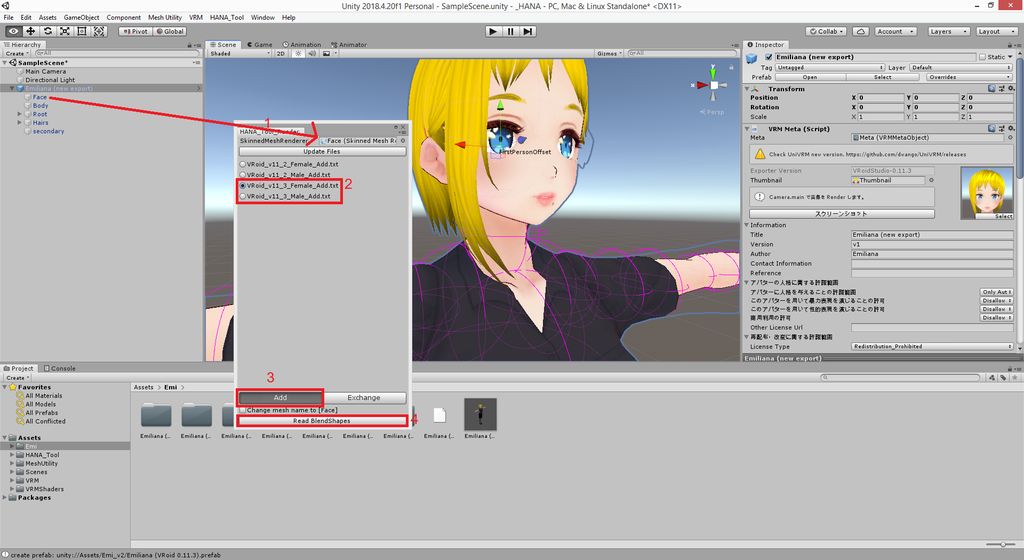Screen dimensions: 1024x560
Task: Select the Hand (view) tool
Action: [13, 31]
